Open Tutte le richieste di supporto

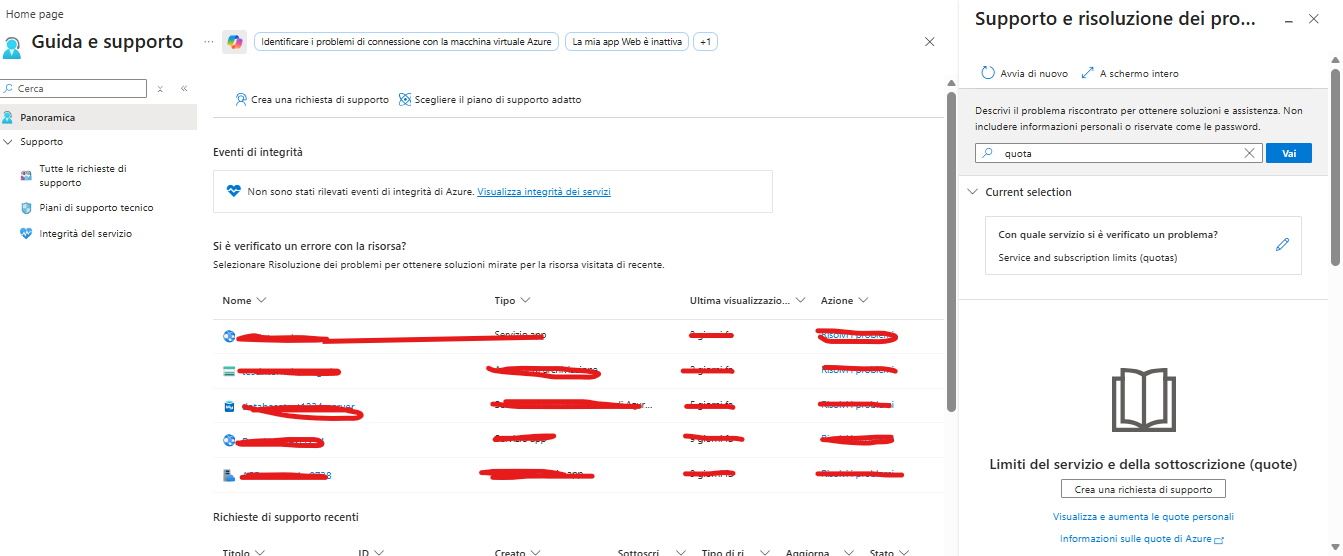pyautogui.click(x=83, y=176)
